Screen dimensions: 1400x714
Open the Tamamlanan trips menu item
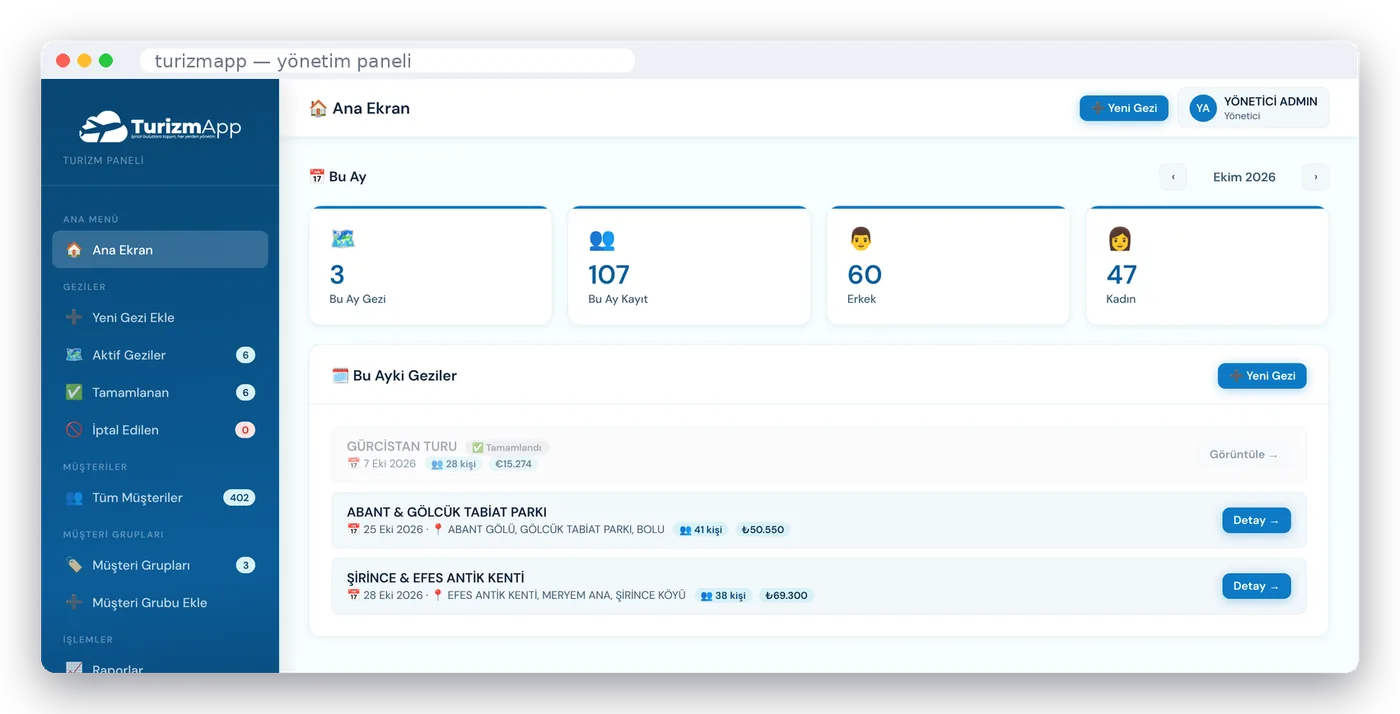coord(160,392)
